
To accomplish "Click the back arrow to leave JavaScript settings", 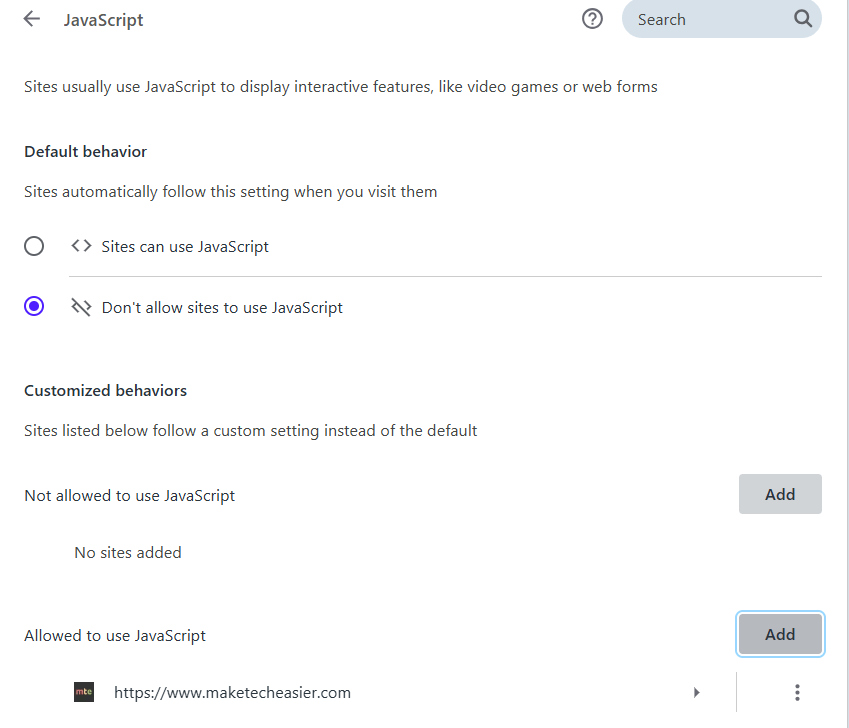I will click(x=31, y=18).
